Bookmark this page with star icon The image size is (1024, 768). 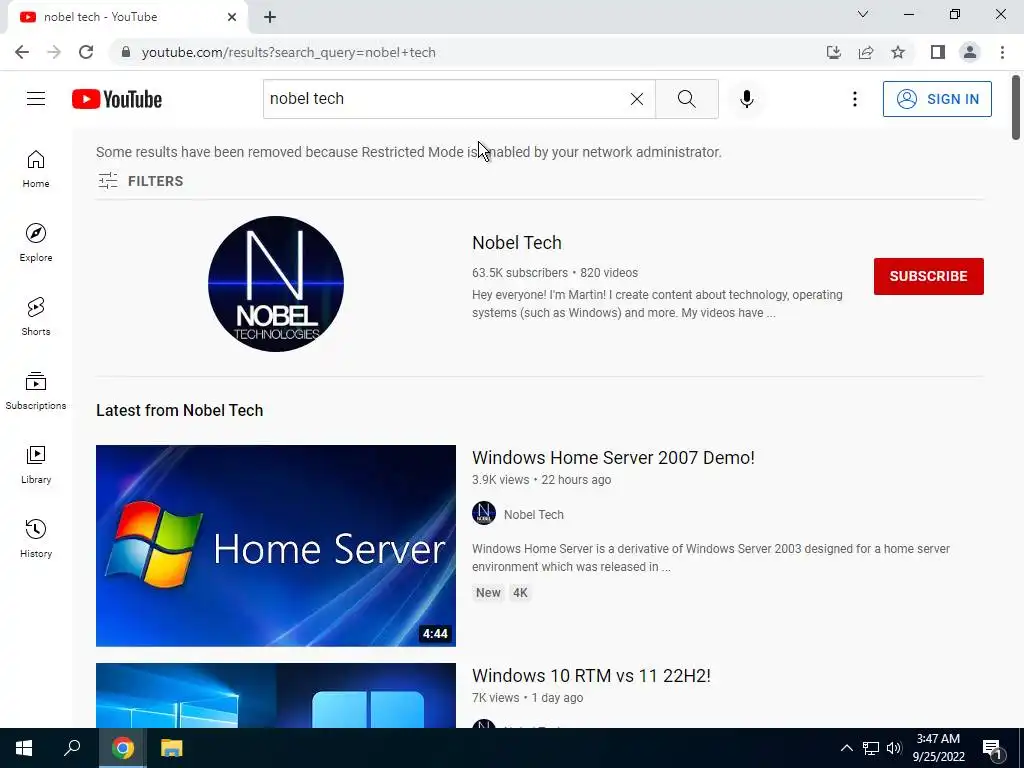898,52
